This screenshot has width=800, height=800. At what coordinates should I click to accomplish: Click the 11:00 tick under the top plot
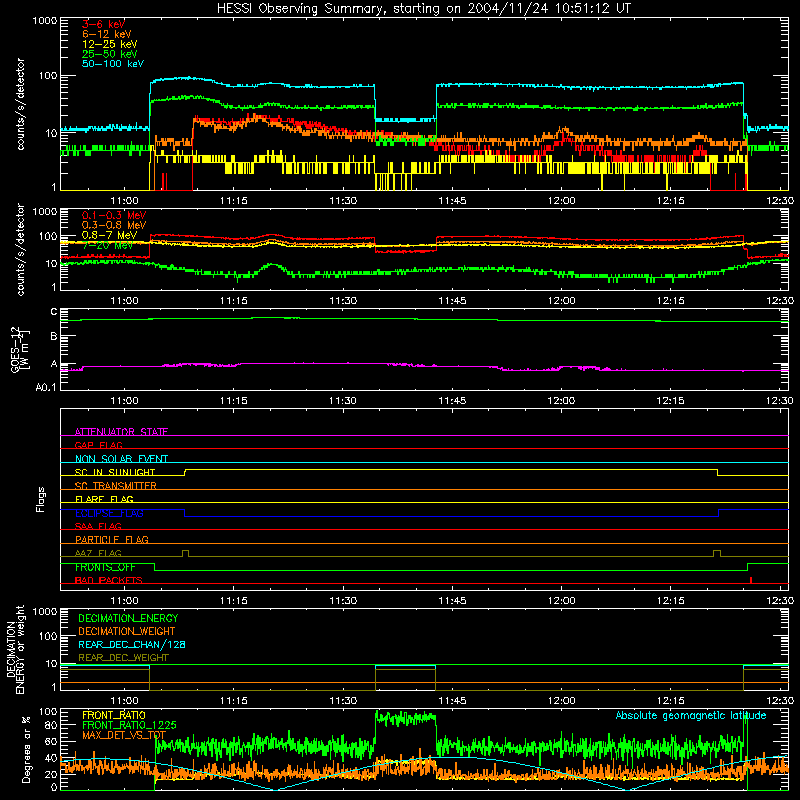click(124, 201)
